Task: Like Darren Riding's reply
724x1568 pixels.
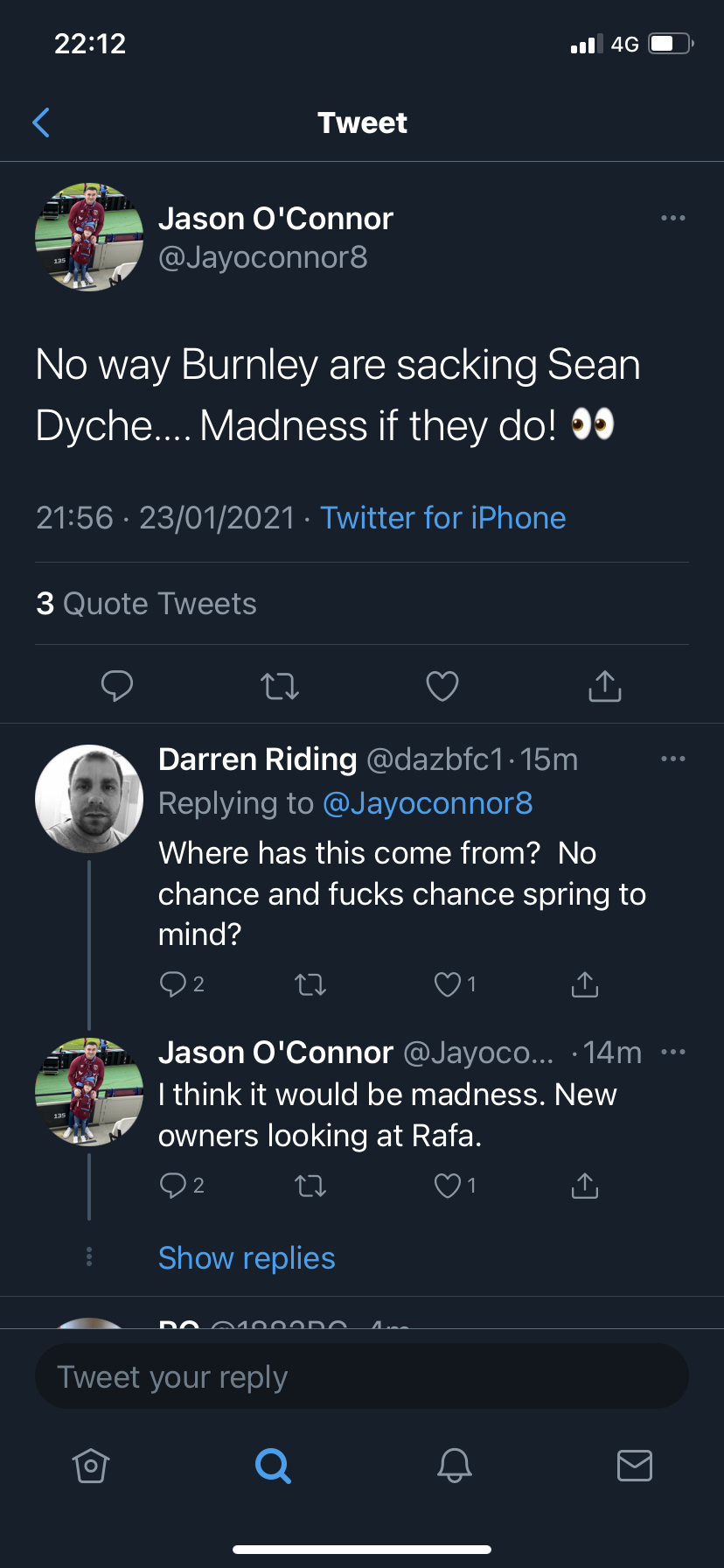Action: (x=448, y=984)
